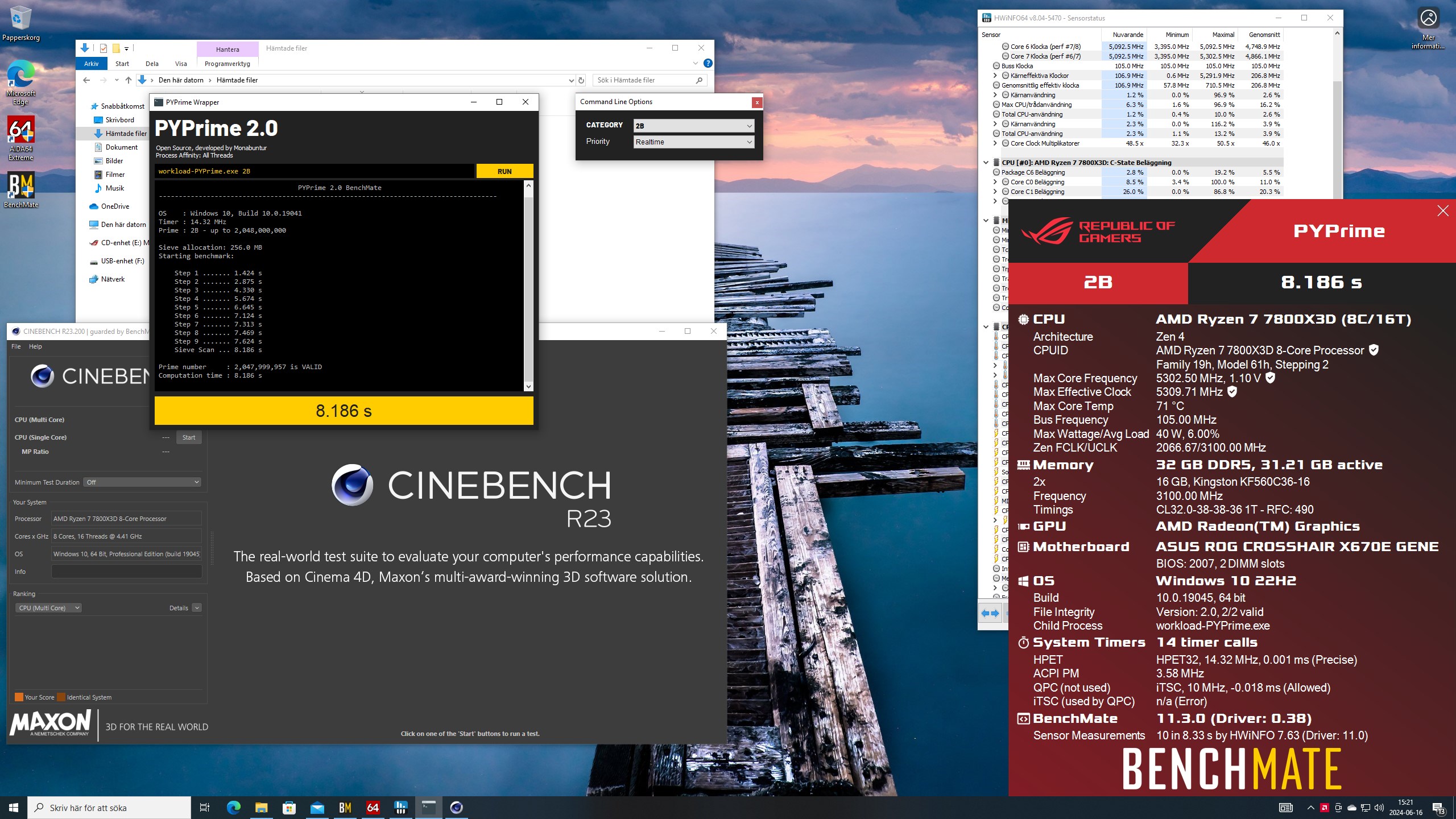
Task: Show hidden system tray icons
Action: point(1310,808)
